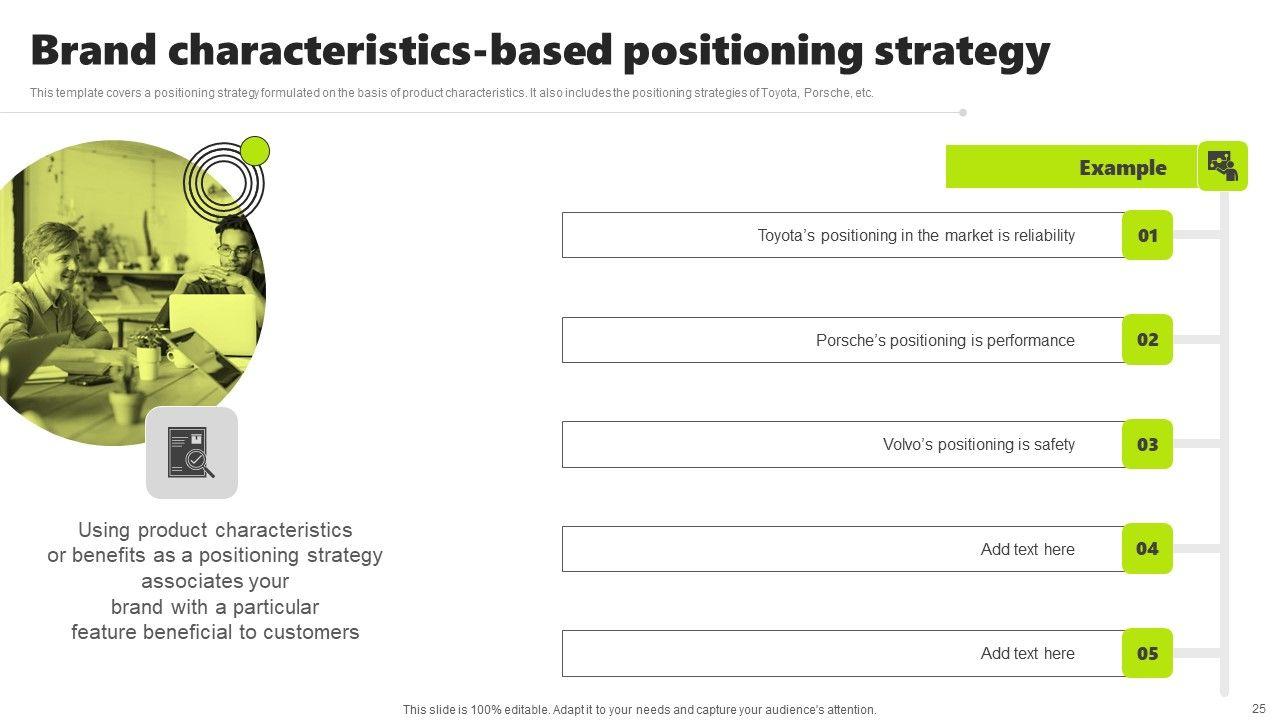Select the green 05 number badge
Screen dimensions: 1280x720
tap(1147, 653)
